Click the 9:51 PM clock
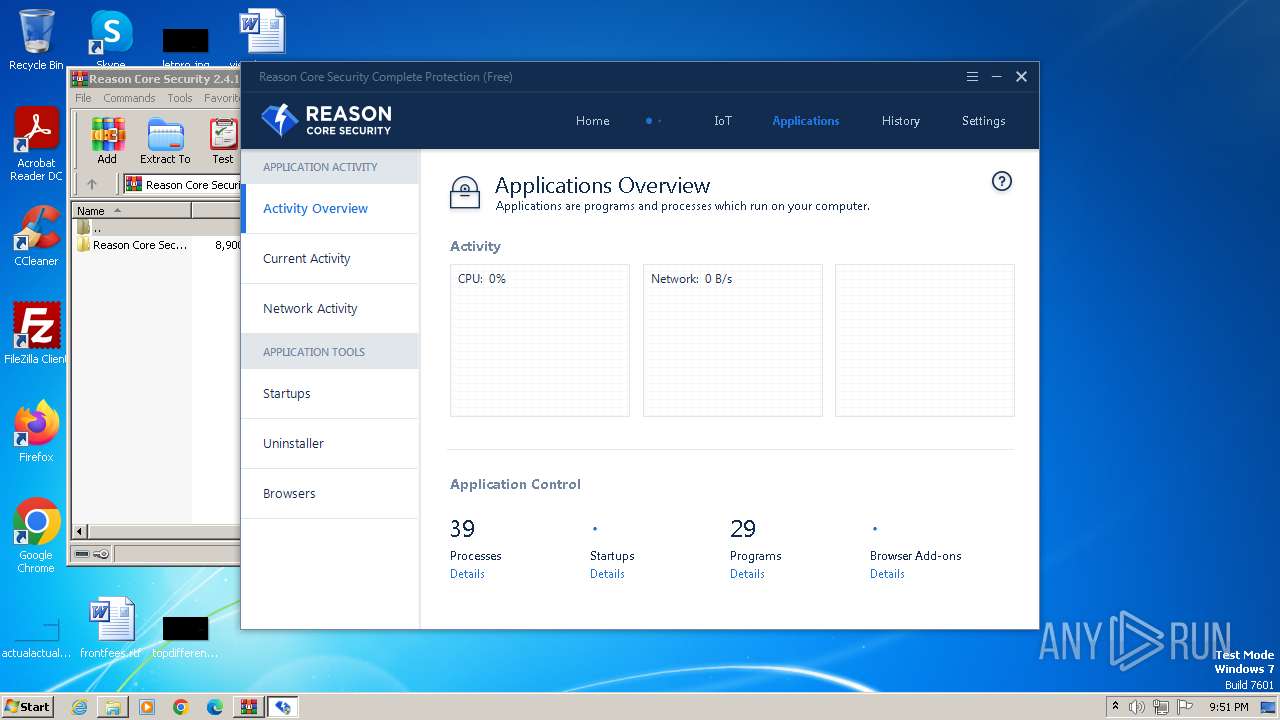Screen dimensions: 1280x720 [1228, 707]
